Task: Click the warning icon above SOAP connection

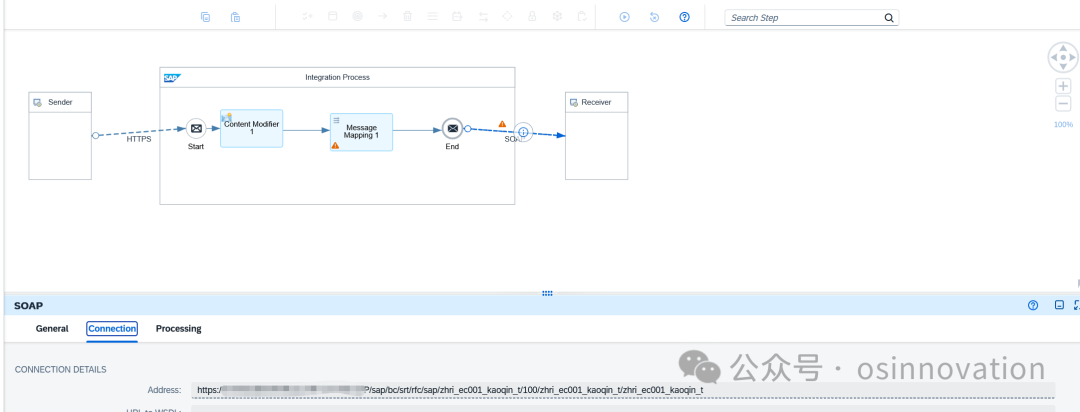Action: [x=502, y=124]
